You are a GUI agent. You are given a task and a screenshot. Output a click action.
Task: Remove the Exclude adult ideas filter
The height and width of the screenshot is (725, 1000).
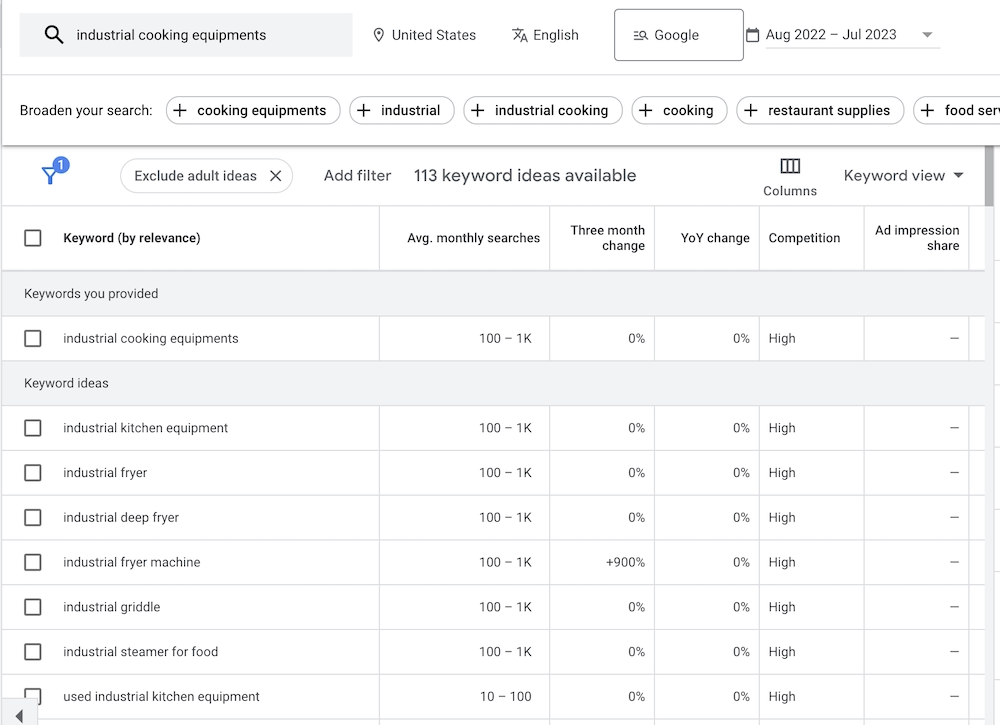[x=276, y=176]
